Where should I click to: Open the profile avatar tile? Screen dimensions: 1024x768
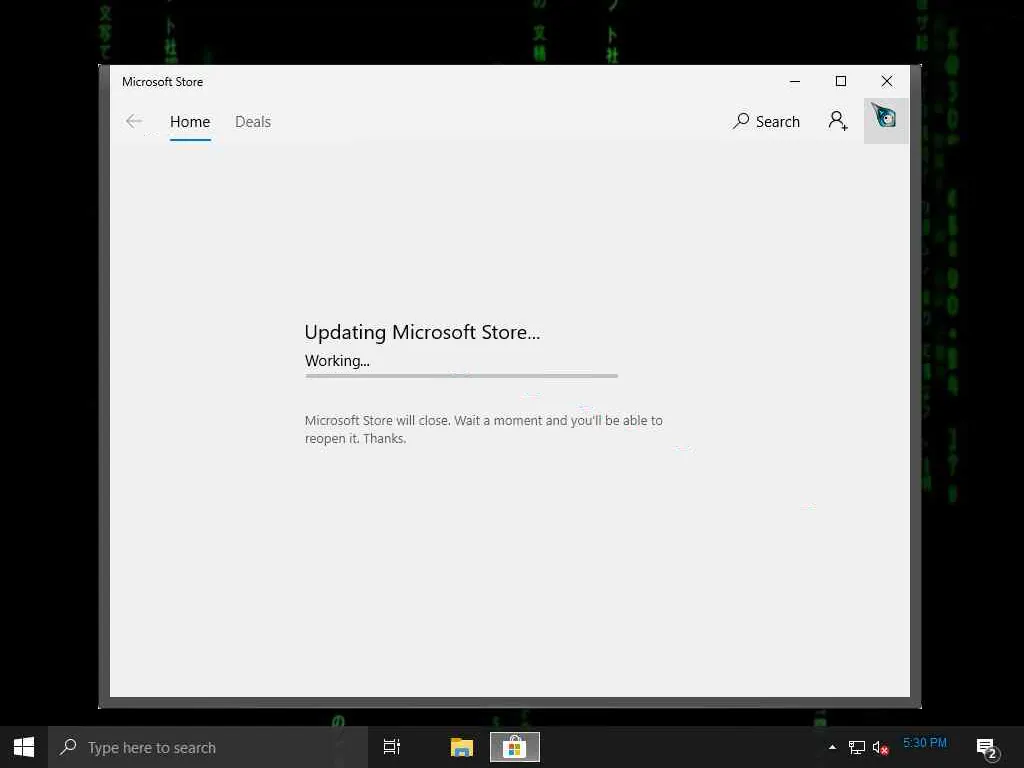[x=886, y=121]
